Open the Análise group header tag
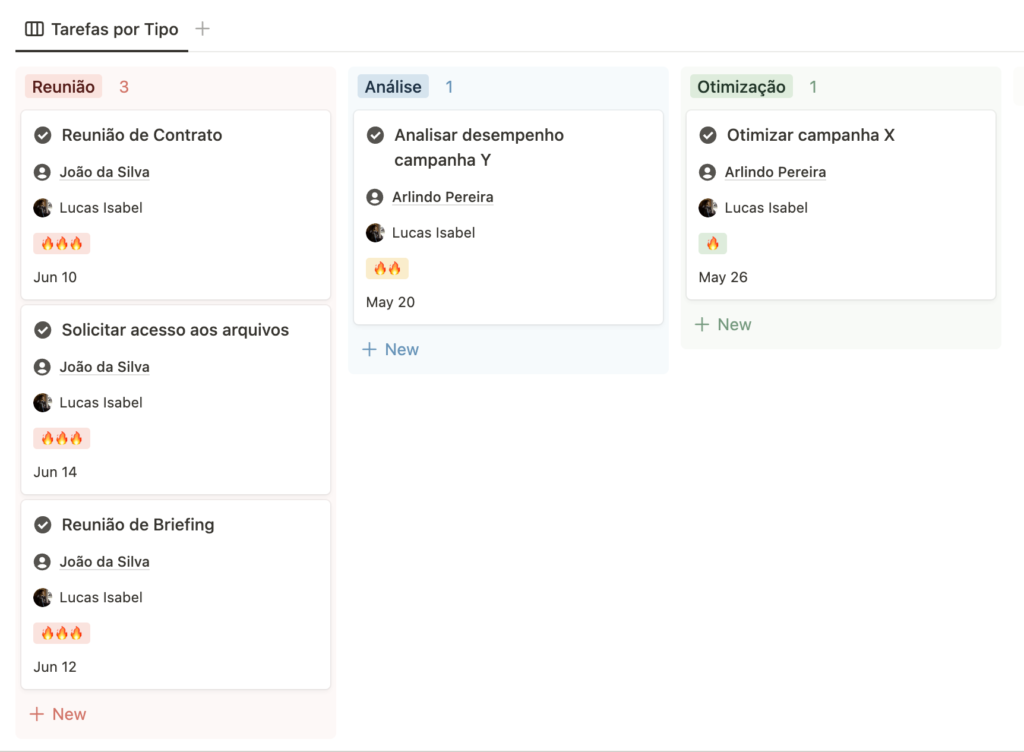 point(393,87)
